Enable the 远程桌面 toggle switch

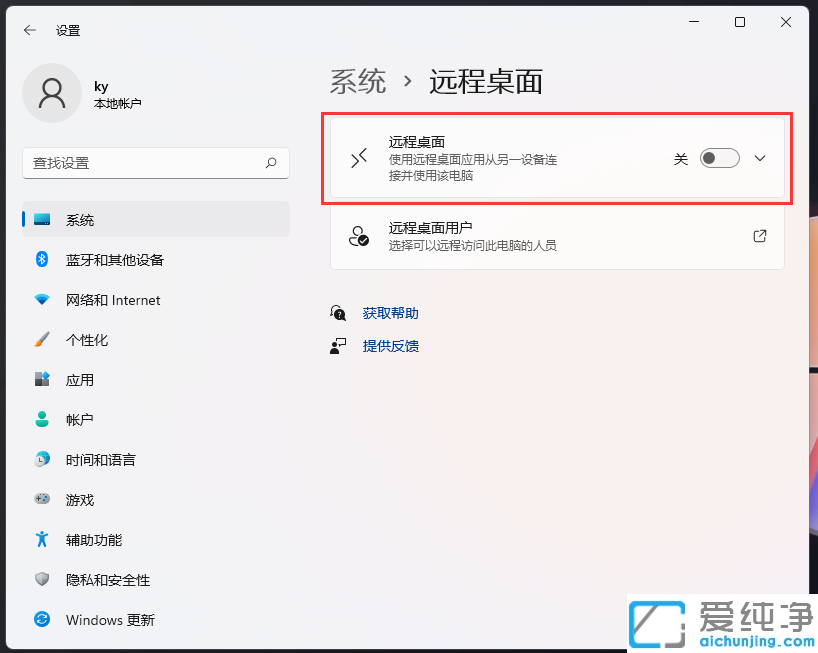(718, 158)
